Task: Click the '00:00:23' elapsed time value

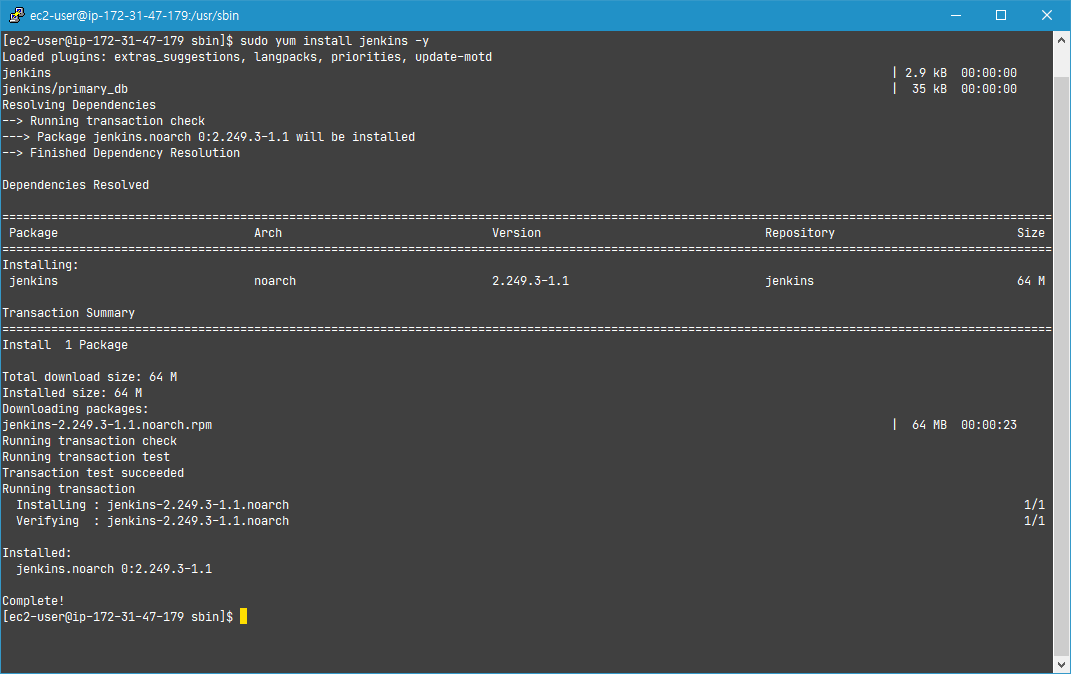Action: (x=989, y=425)
